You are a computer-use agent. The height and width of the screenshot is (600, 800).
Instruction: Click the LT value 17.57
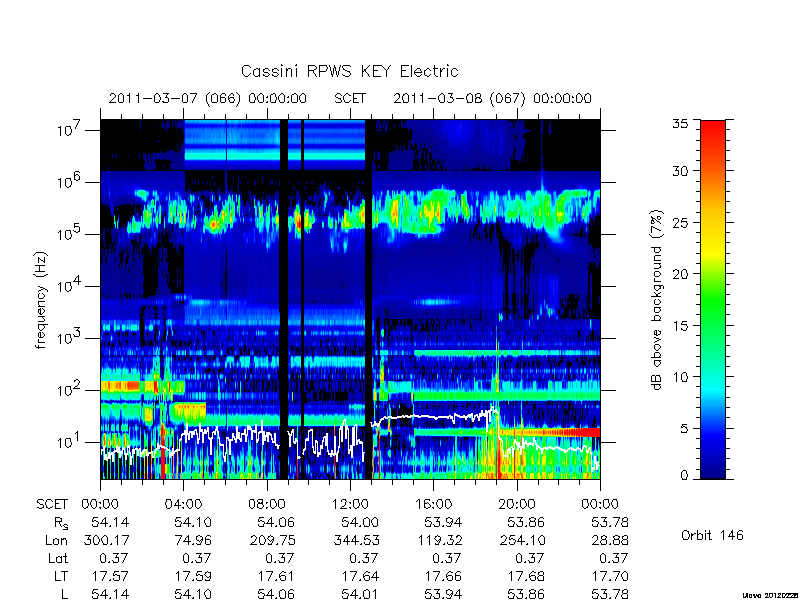click(110, 576)
